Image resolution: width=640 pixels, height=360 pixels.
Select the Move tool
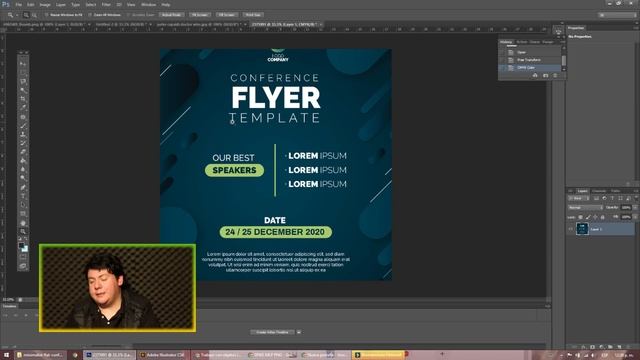(x=23, y=64)
